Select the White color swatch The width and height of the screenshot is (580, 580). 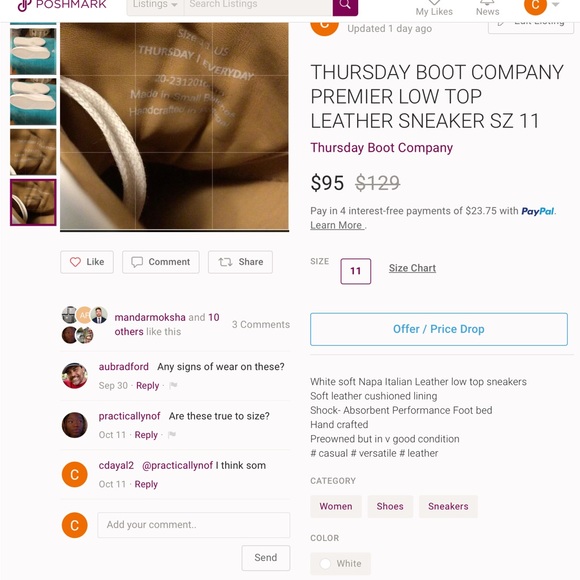pos(340,563)
